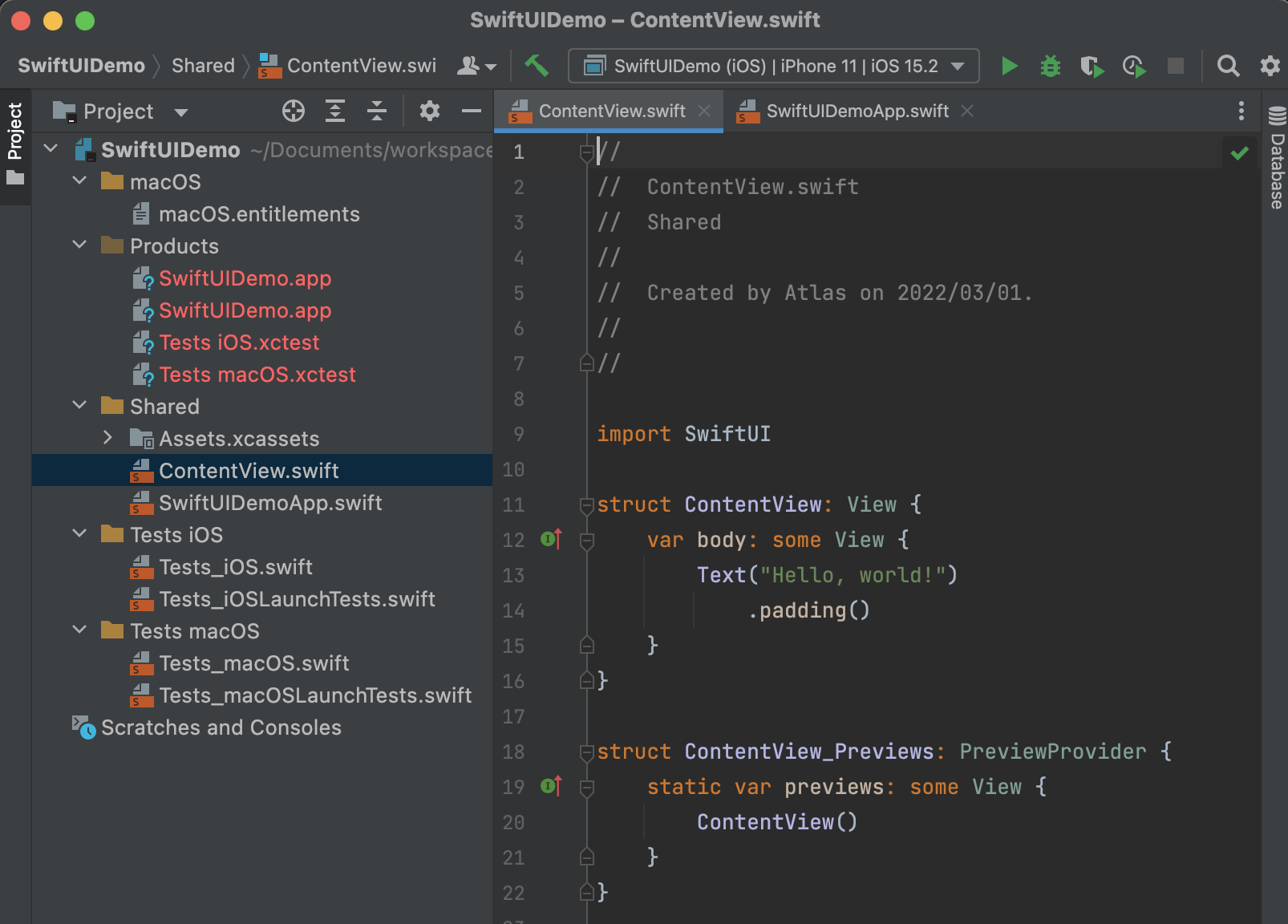Expand the Assets.xcassets node
This screenshot has width=1288, height=924.
pos(108,438)
